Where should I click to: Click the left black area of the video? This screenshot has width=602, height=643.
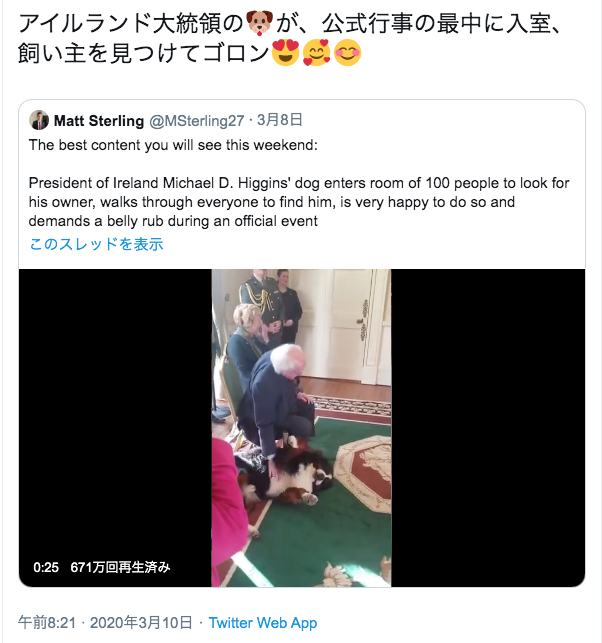pyautogui.click(x=115, y=410)
